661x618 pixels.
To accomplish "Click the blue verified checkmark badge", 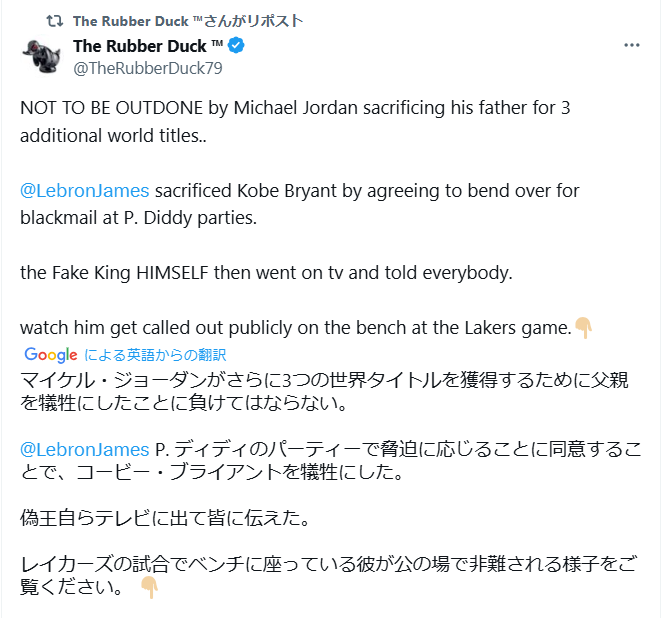I will pyautogui.click(x=237, y=46).
